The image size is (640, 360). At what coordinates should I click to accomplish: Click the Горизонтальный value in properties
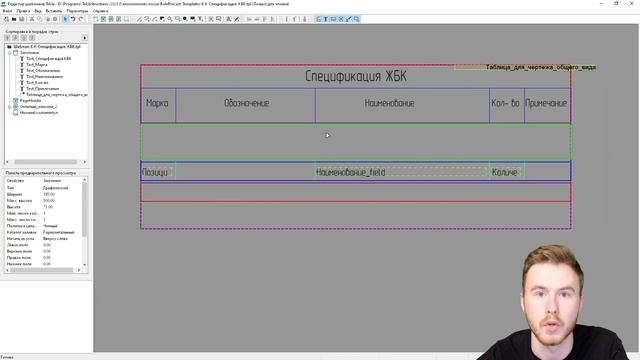pos(59,232)
